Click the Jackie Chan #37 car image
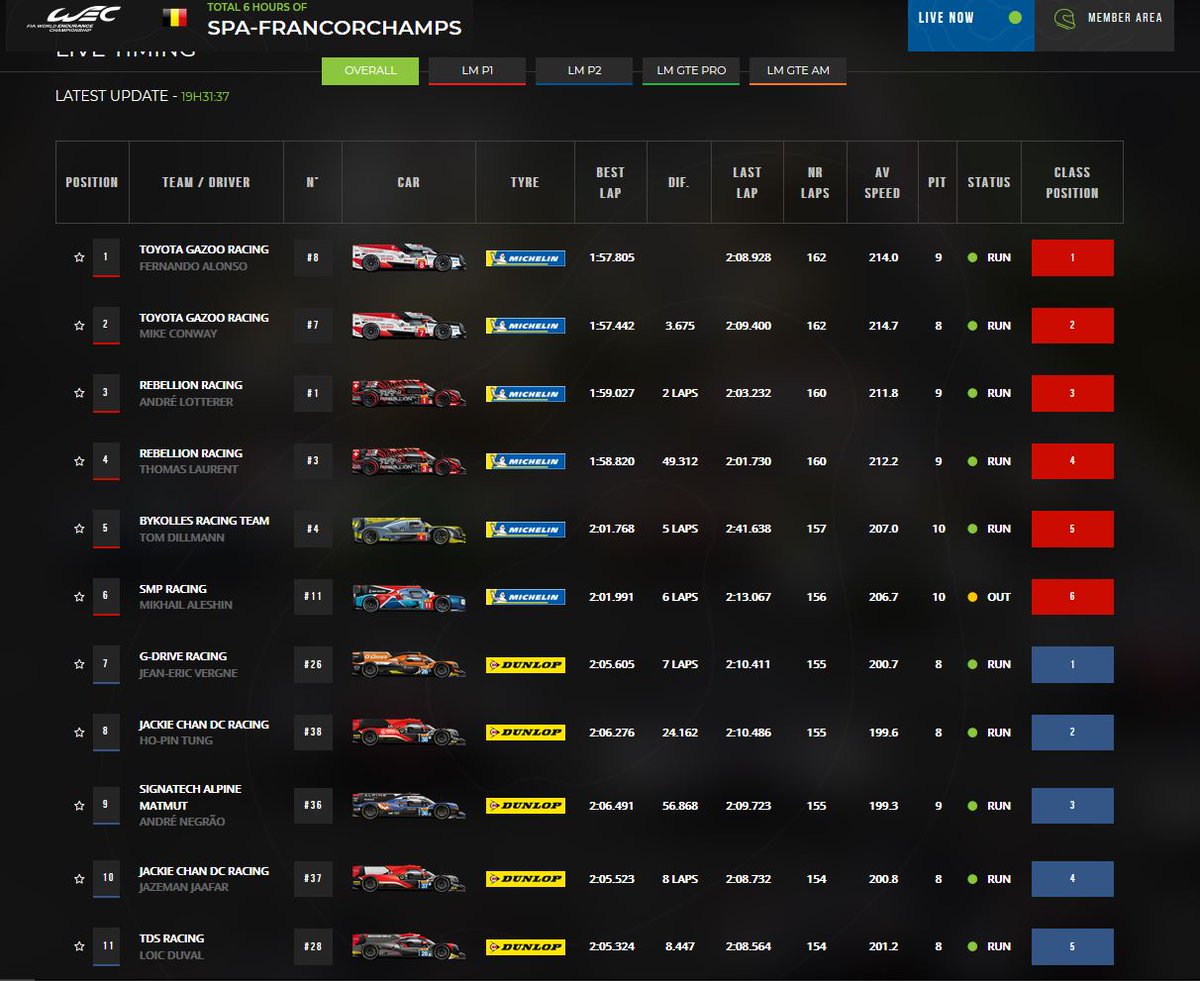The height and width of the screenshot is (981, 1200). [x=409, y=879]
